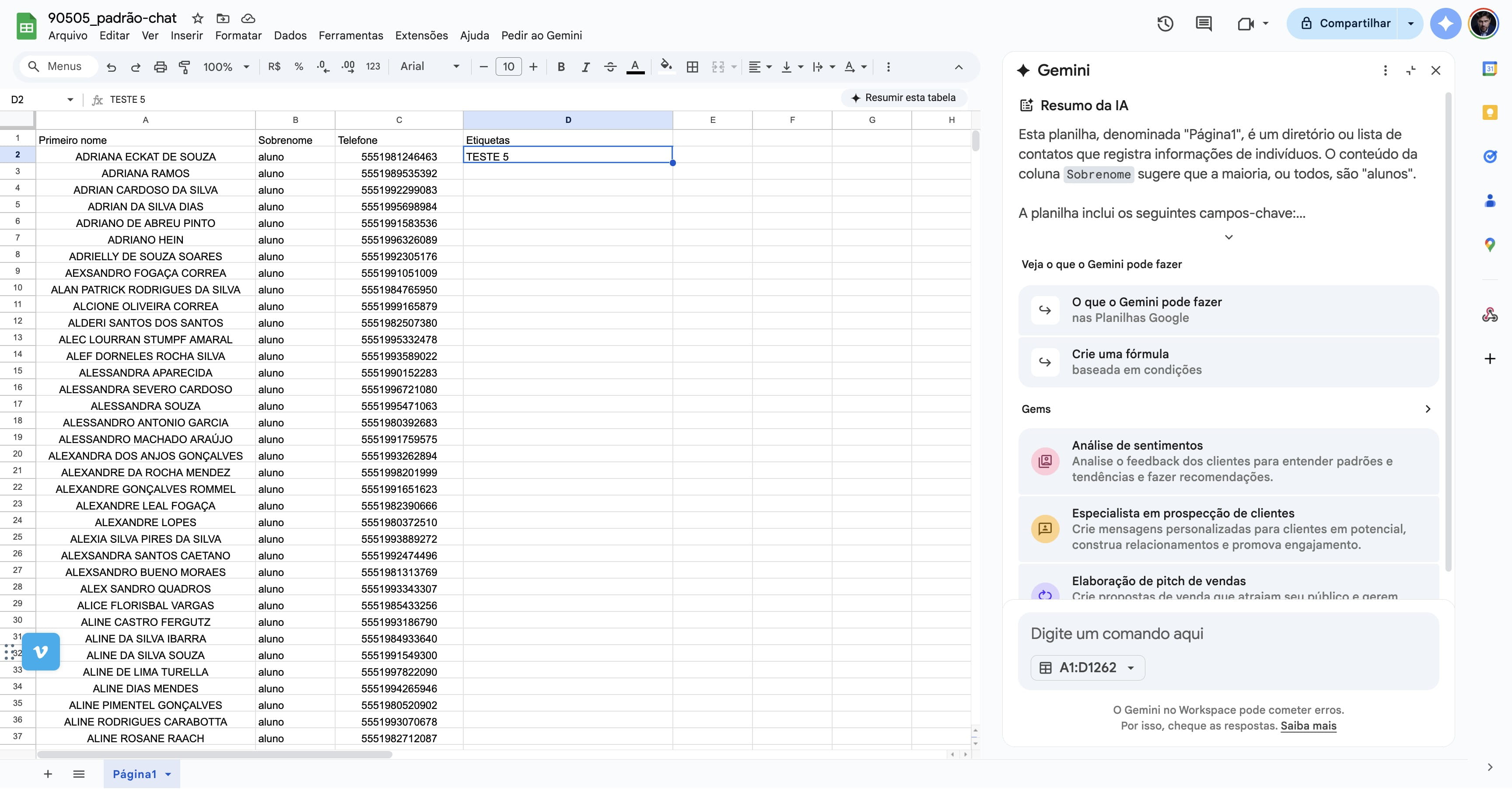Toggle italic formatting
1512x789 pixels.
[585, 67]
